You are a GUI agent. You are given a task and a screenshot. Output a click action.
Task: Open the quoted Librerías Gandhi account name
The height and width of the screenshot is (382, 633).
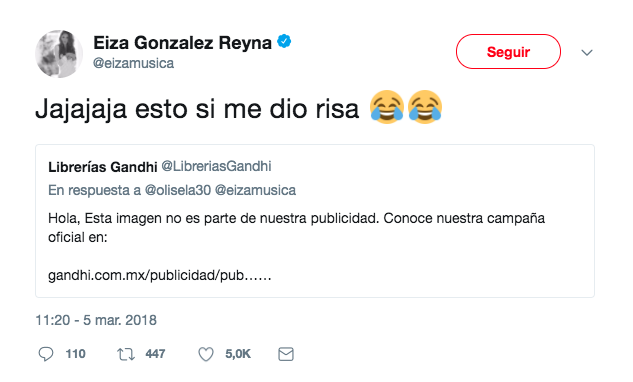pyautogui.click(x=103, y=167)
